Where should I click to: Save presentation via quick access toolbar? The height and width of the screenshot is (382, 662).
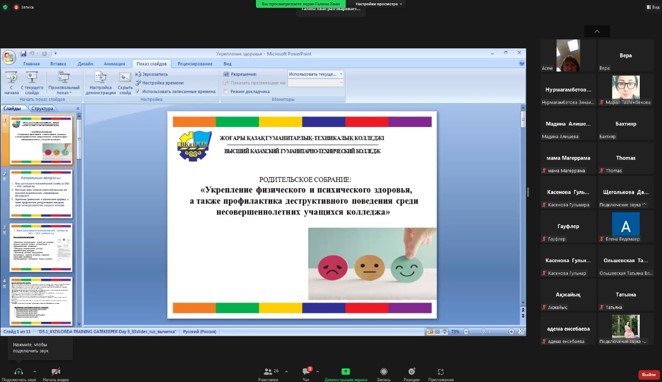pos(24,54)
